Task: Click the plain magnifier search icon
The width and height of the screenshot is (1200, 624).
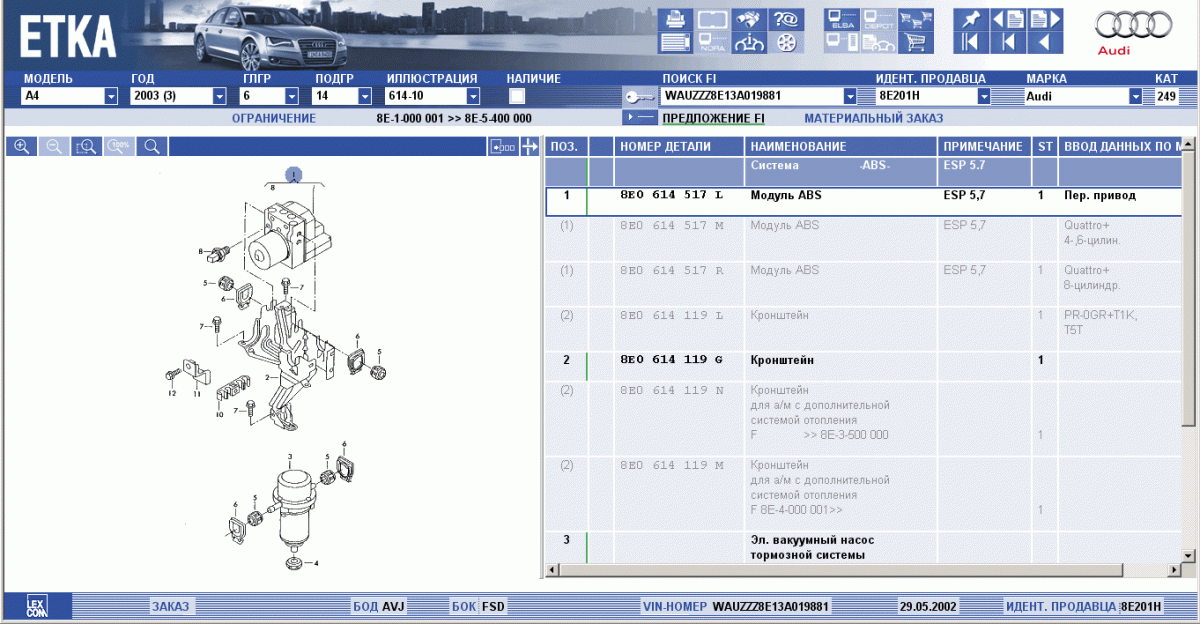Action: click(153, 147)
